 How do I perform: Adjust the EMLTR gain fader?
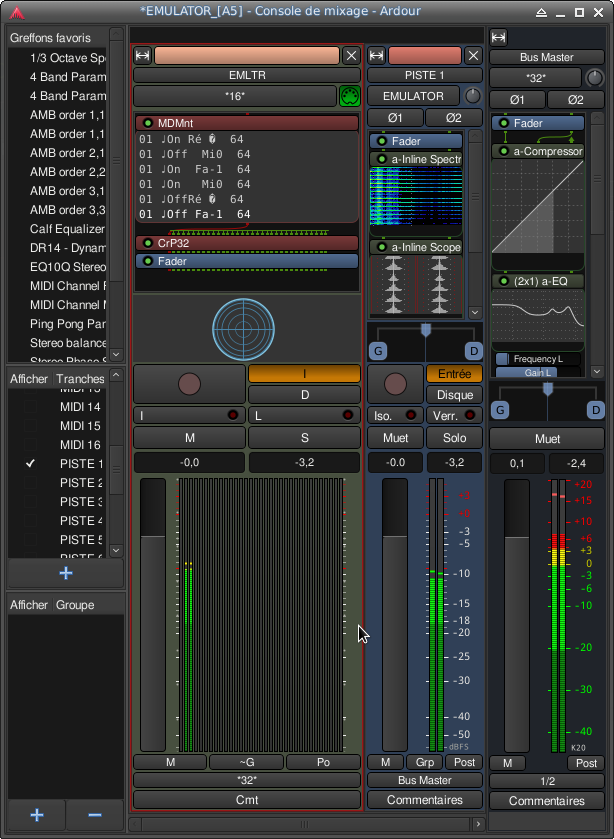pyautogui.click(x=153, y=615)
